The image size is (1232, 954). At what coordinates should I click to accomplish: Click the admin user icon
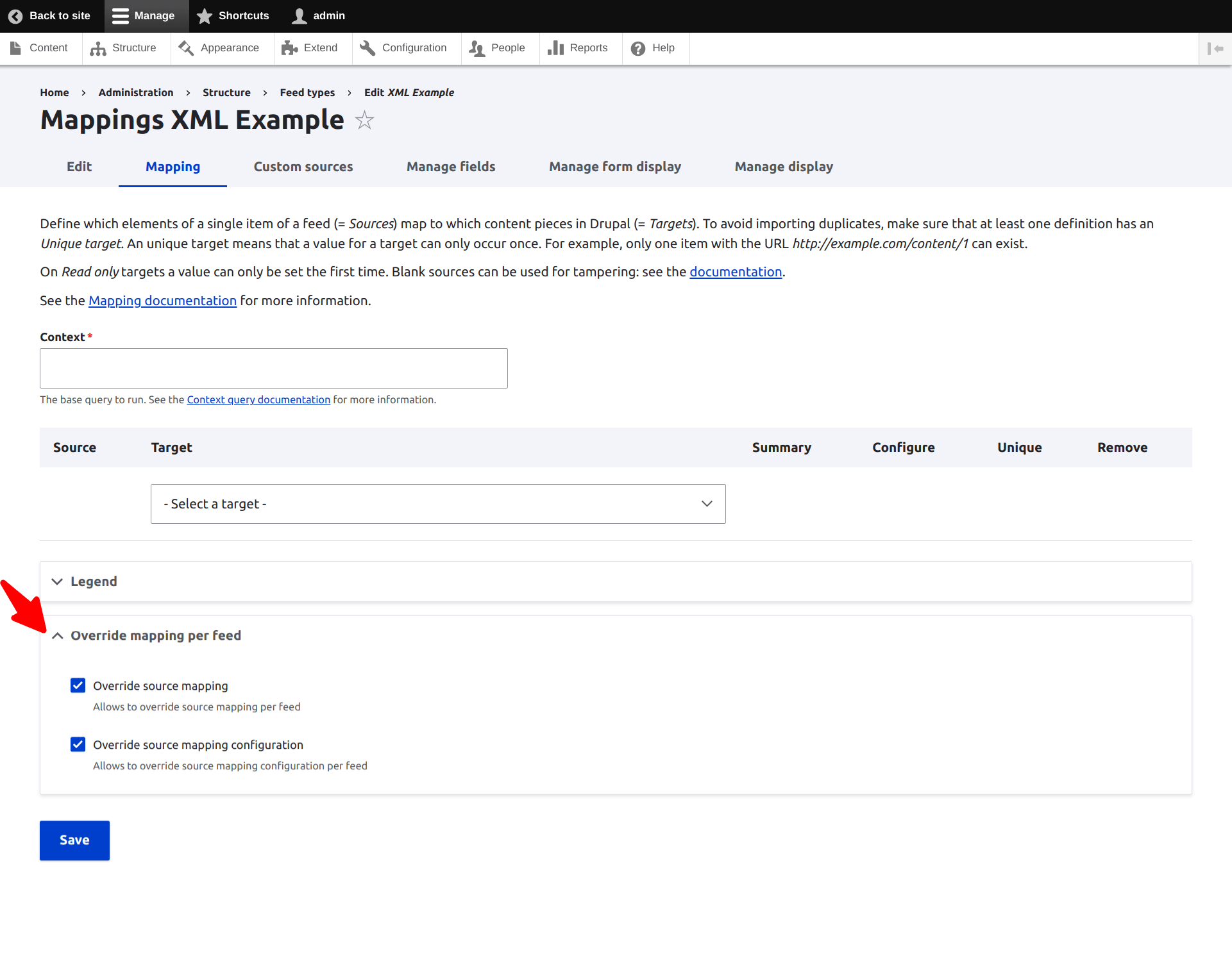click(x=300, y=16)
